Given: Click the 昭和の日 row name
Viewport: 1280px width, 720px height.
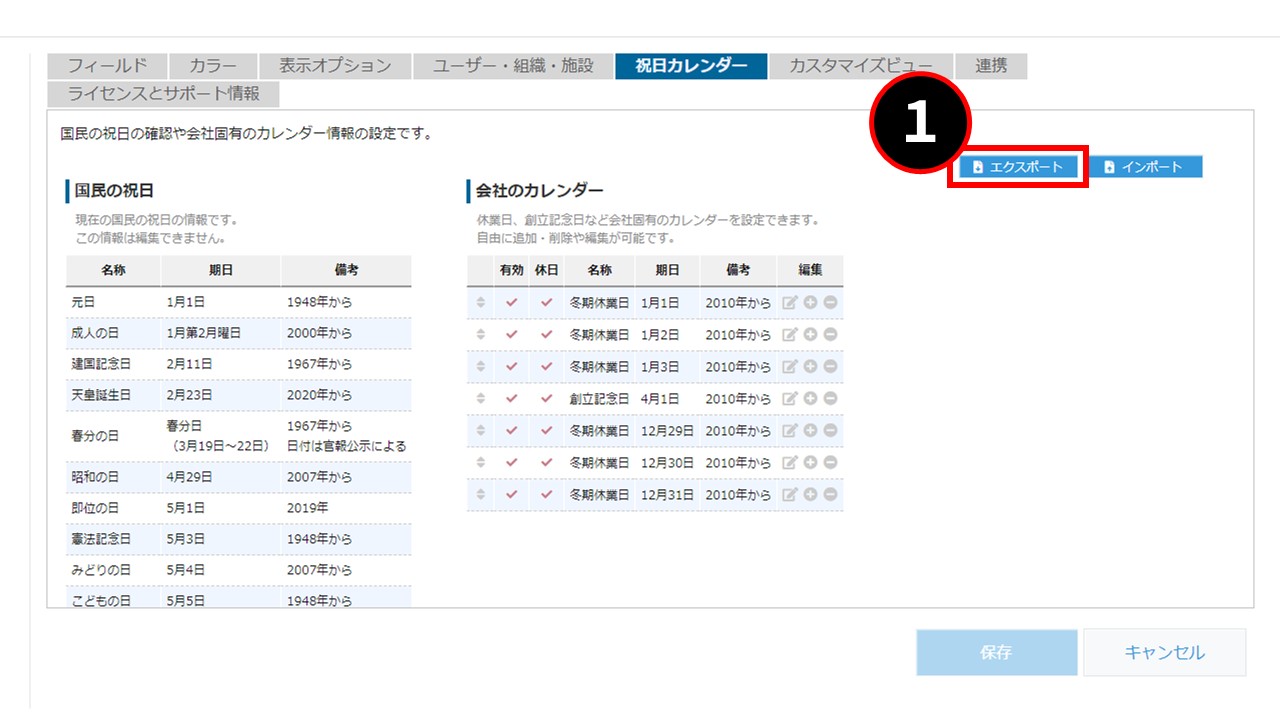Looking at the screenshot, I should 94,477.
